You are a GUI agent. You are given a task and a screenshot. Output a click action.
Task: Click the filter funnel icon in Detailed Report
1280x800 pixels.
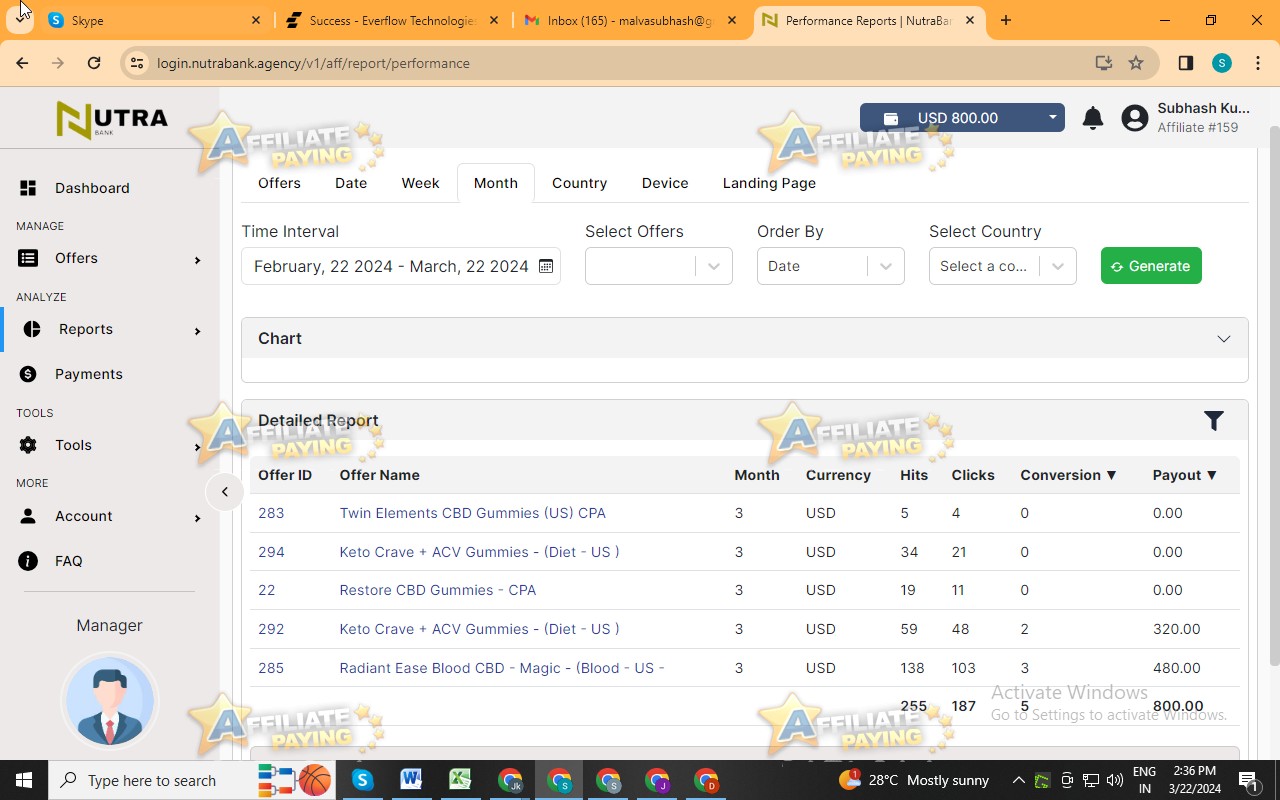click(1214, 421)
